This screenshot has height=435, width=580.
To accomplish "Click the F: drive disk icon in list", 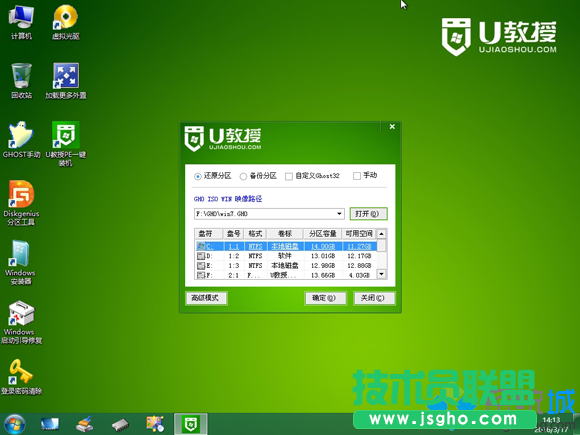I will click(201, 275).
